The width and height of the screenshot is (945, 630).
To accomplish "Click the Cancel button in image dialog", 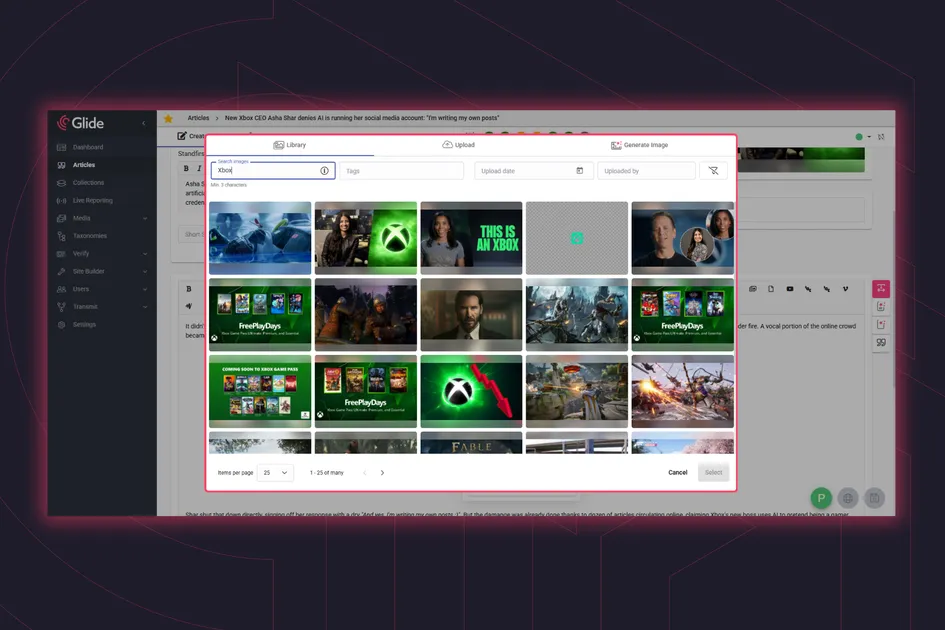I will pyautogui.click(x=677, y=472).
